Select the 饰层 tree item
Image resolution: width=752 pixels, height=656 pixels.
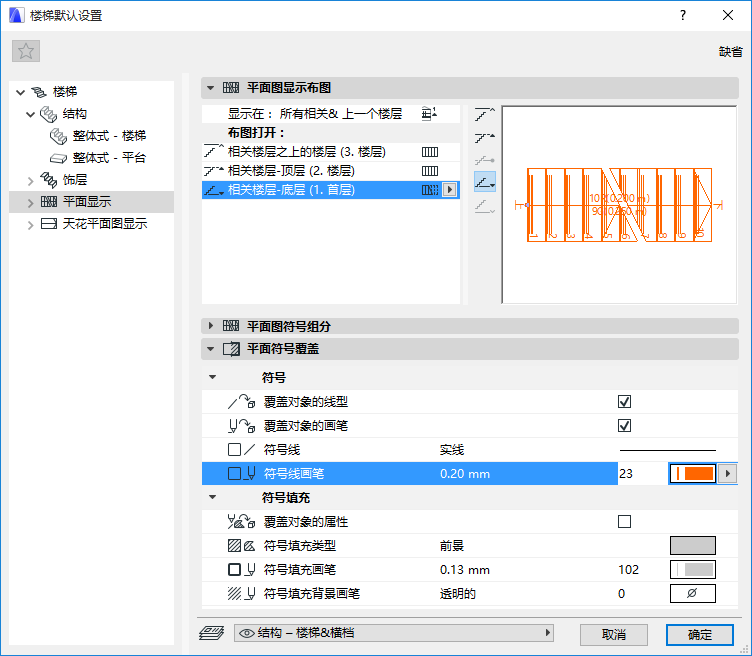74,180
